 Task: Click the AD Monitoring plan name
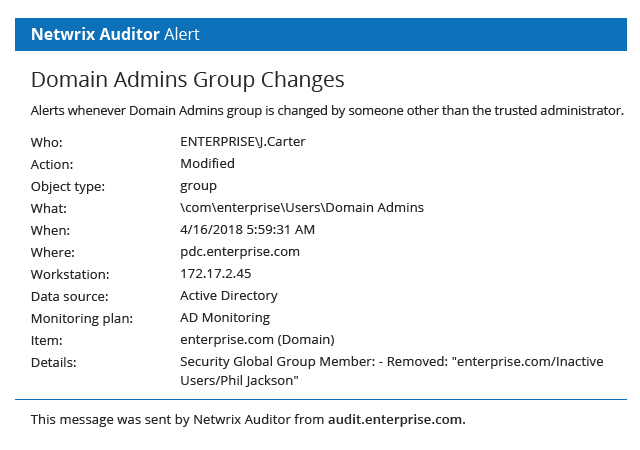(x=225, y=317)
